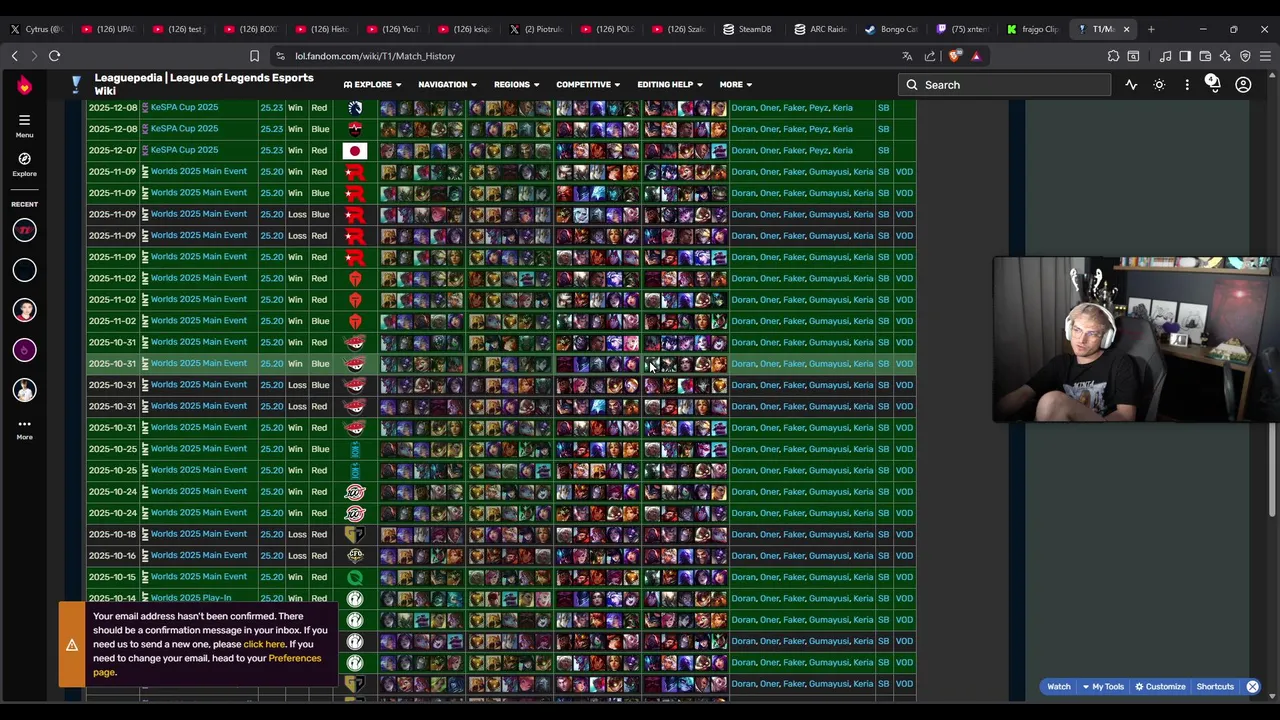The image size is (1280, 720).
Task: Click the Leaguepedia trophy wiki icon
Action: pos(75,85)
